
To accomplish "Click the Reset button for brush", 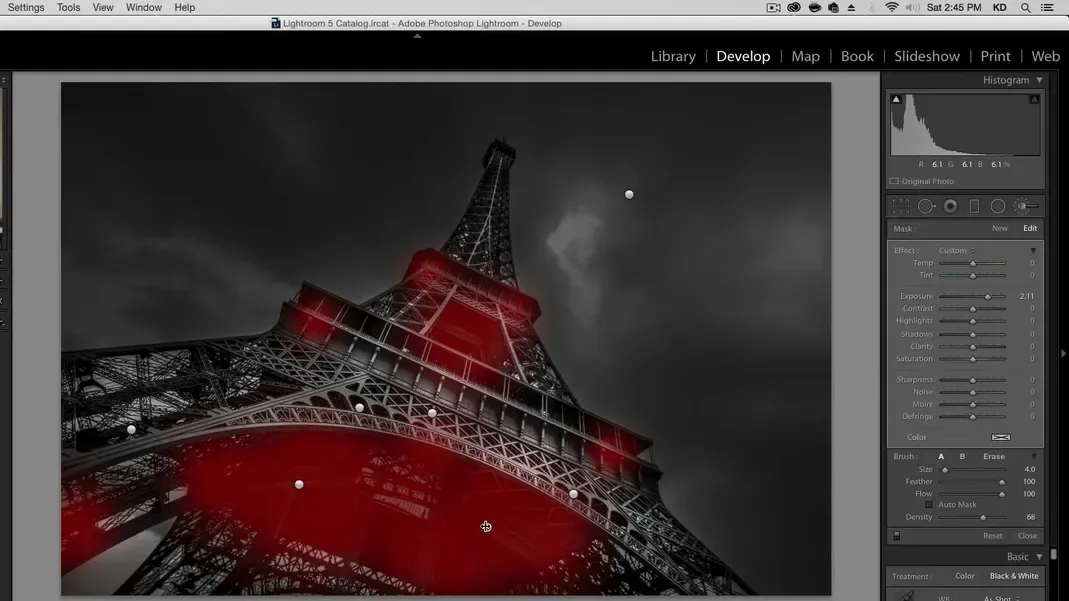I will click(x=992, y=536).
